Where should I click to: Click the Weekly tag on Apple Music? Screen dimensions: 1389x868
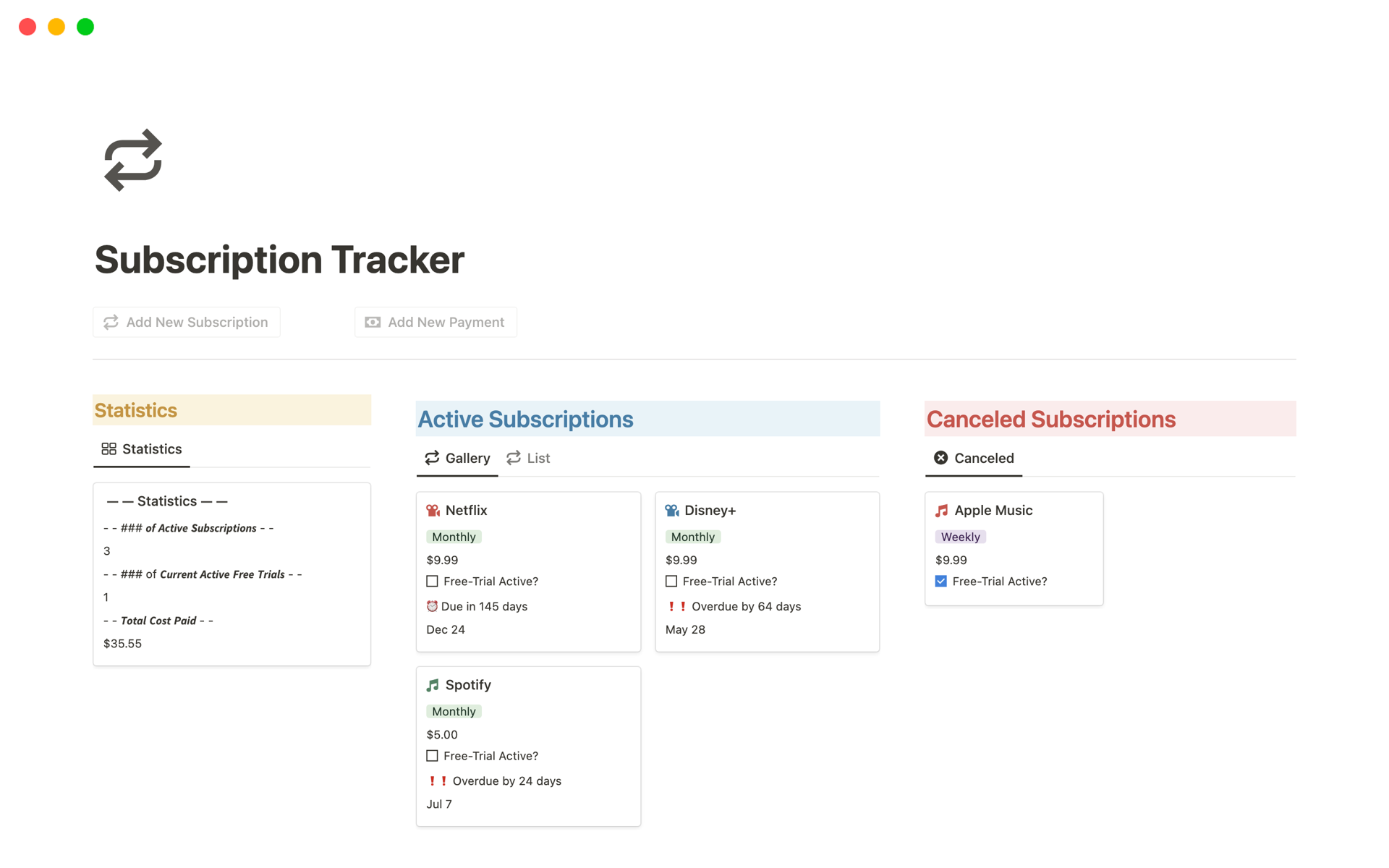(x=960, y=537)
